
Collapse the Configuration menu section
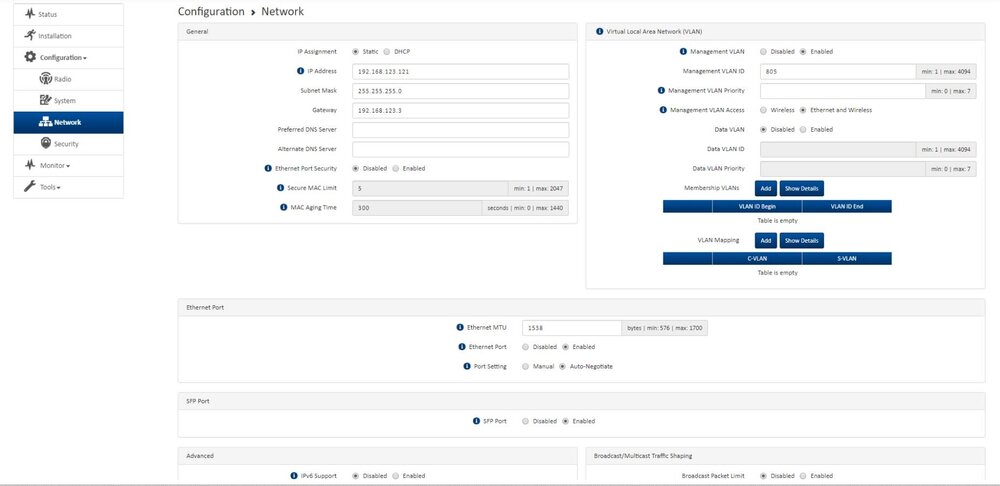click(x=62, y=58)
